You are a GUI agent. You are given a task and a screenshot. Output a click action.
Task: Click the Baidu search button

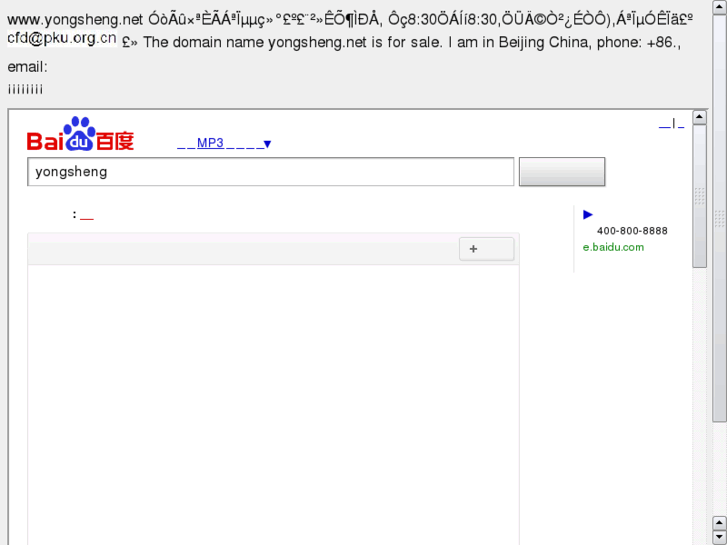click(x=562, y=172)
